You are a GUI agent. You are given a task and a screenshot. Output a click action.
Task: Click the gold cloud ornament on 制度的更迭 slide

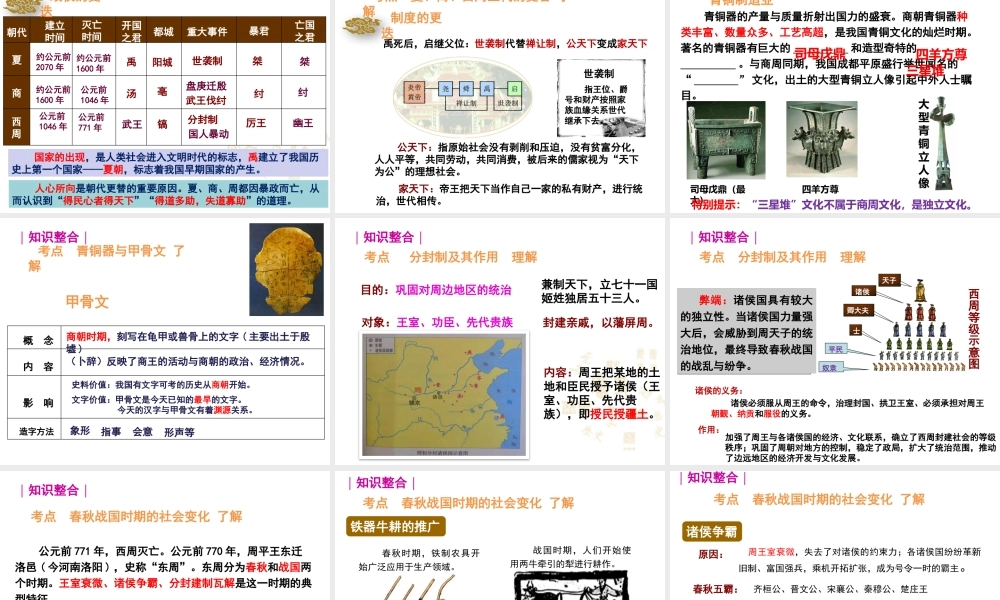click(360, 25)
